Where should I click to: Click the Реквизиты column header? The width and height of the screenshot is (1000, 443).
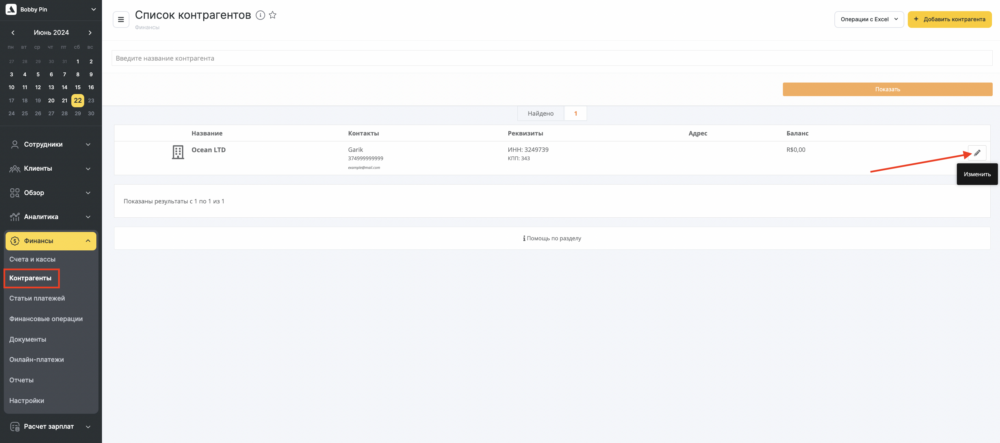pyautogui.click(x=526, y=133)
